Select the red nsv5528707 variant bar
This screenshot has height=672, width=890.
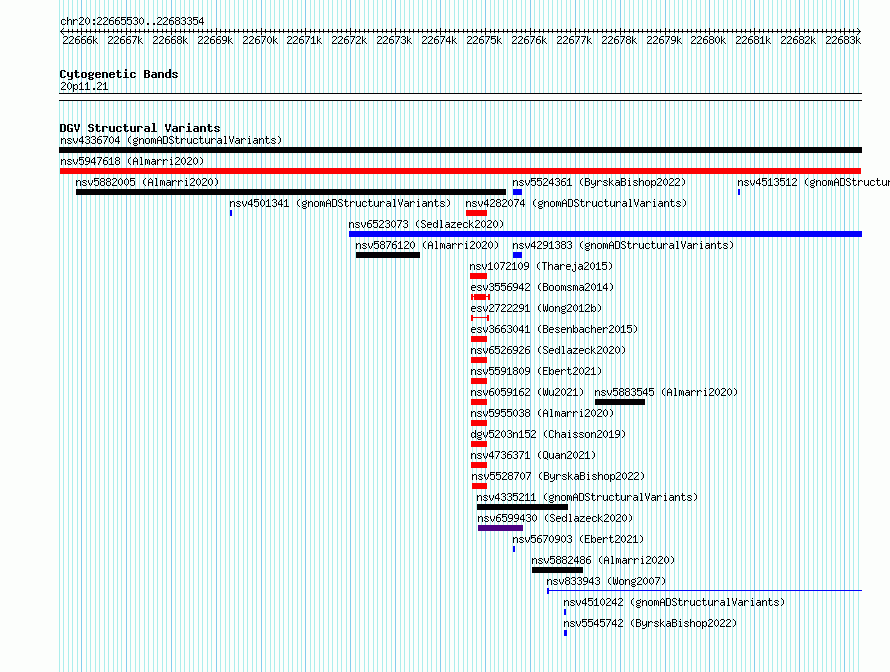tap(479, 486)
